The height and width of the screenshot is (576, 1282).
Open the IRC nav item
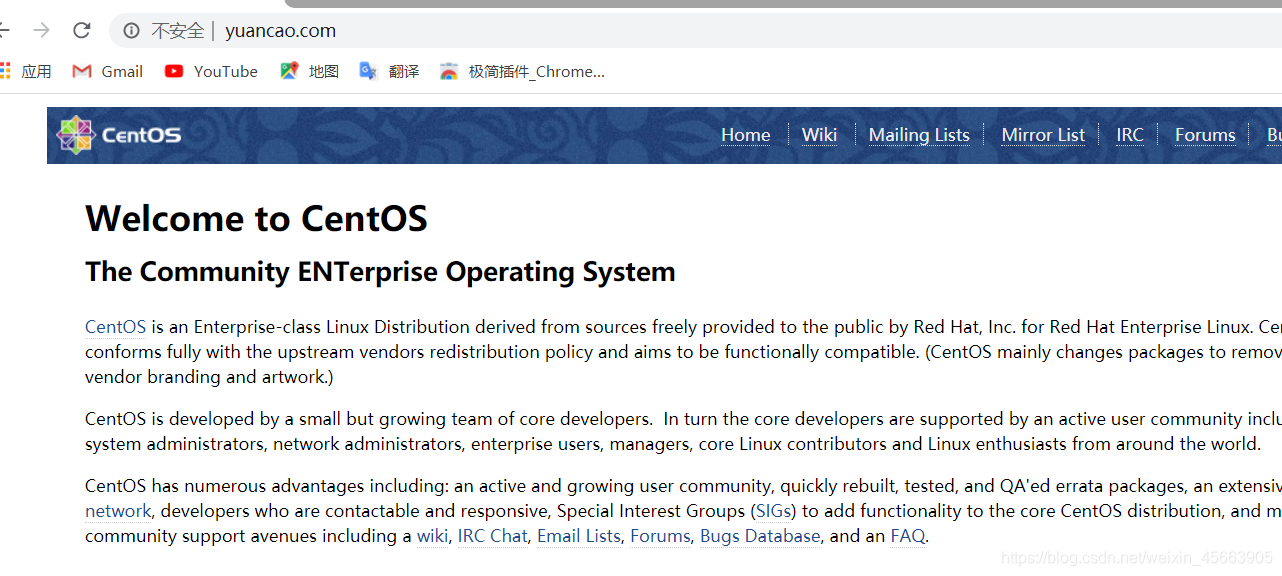1130,135
